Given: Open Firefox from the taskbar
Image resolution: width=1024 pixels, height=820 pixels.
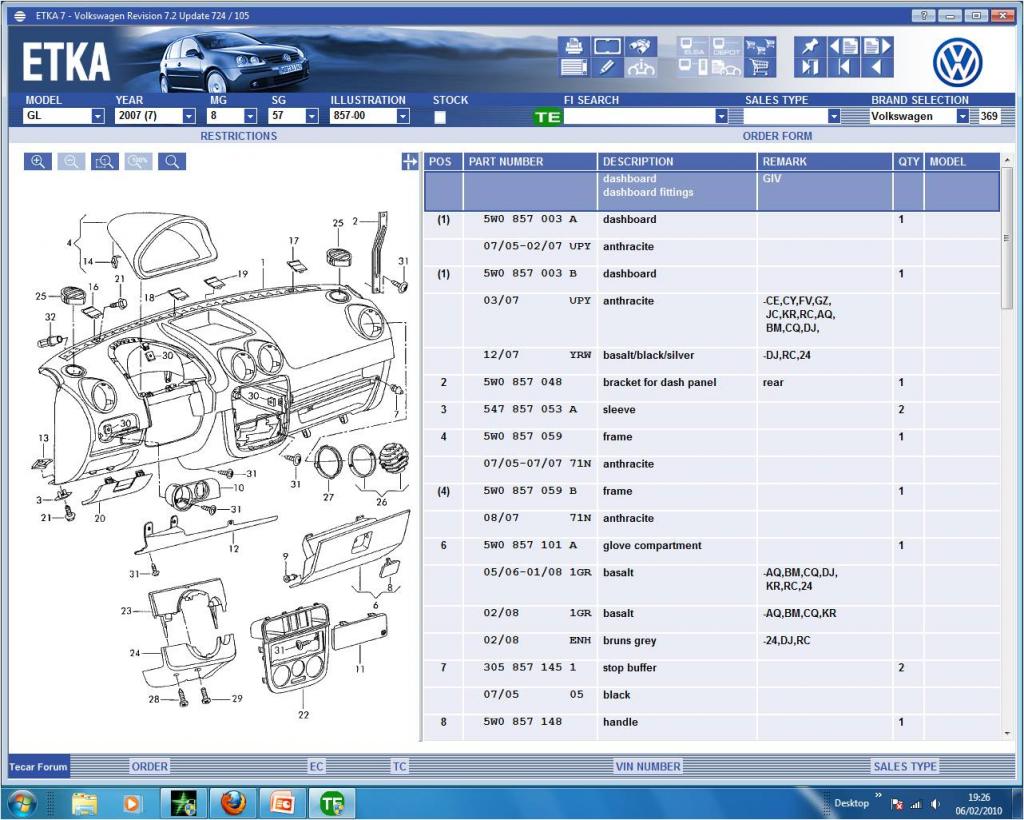Looking at the screenshot, I should pyautogui.click(x=233, y=802).
